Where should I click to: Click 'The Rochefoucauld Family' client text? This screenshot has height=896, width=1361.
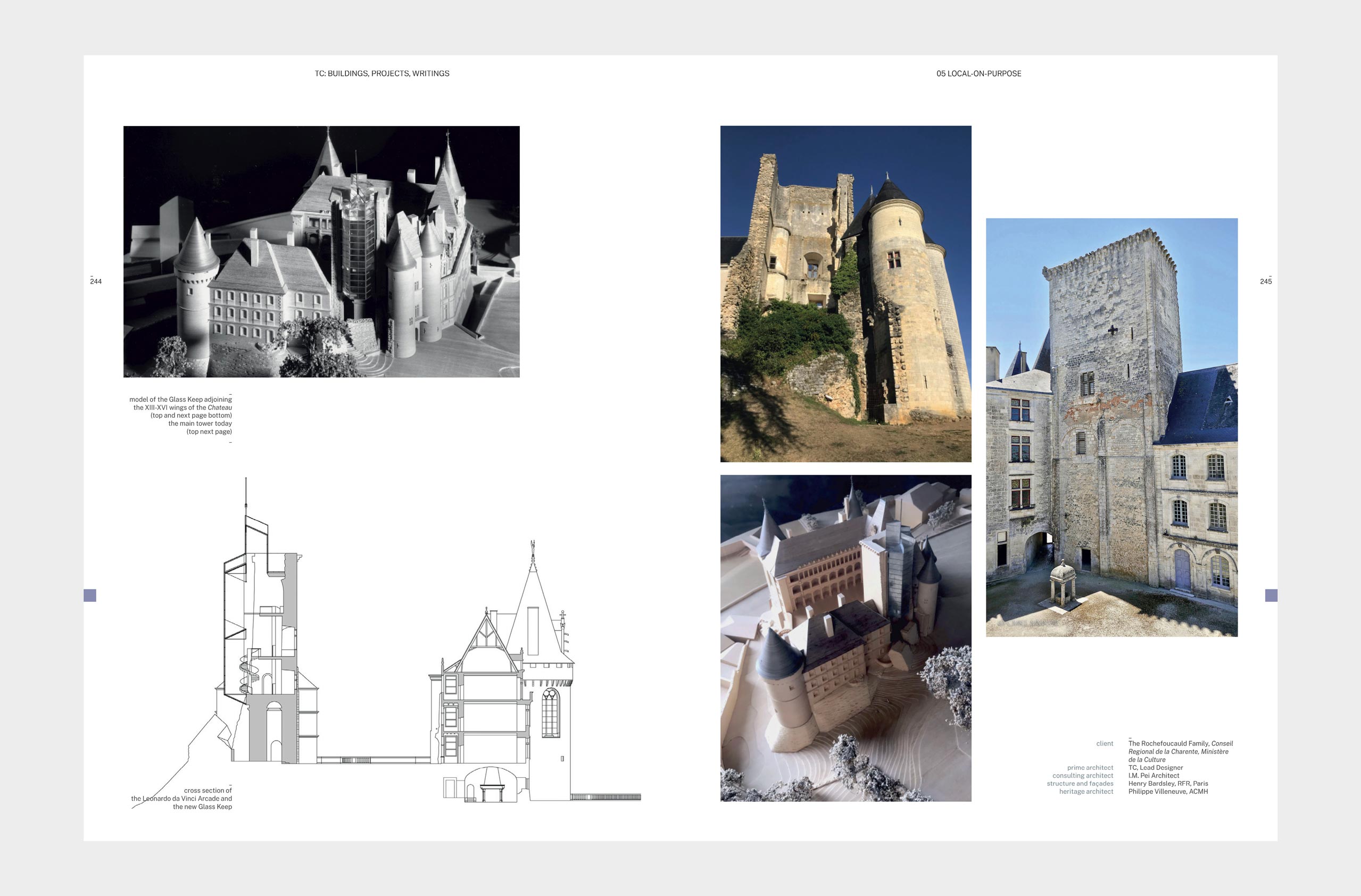point(1168,743)
